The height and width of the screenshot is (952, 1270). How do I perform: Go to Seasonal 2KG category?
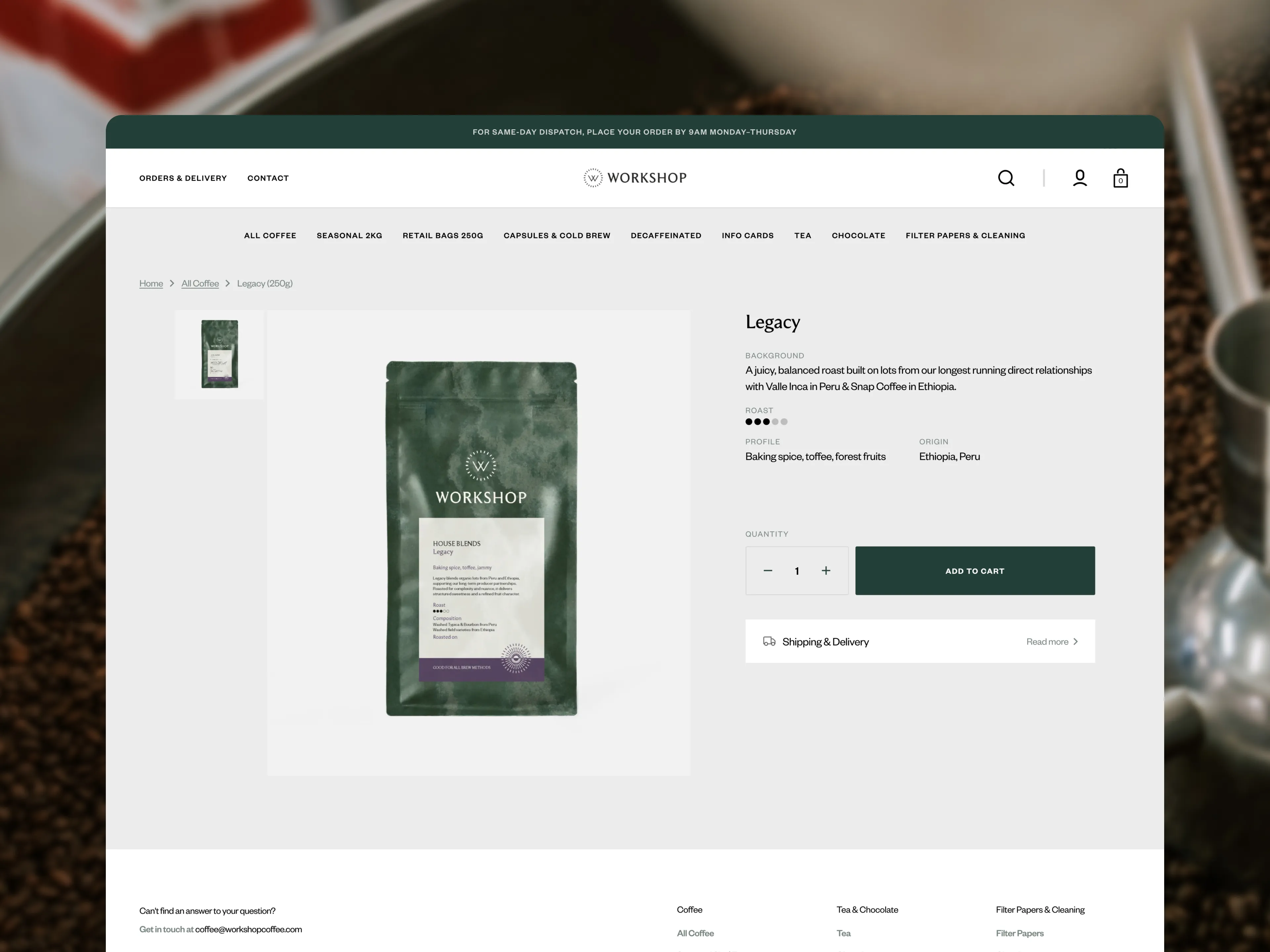[349, 235]
